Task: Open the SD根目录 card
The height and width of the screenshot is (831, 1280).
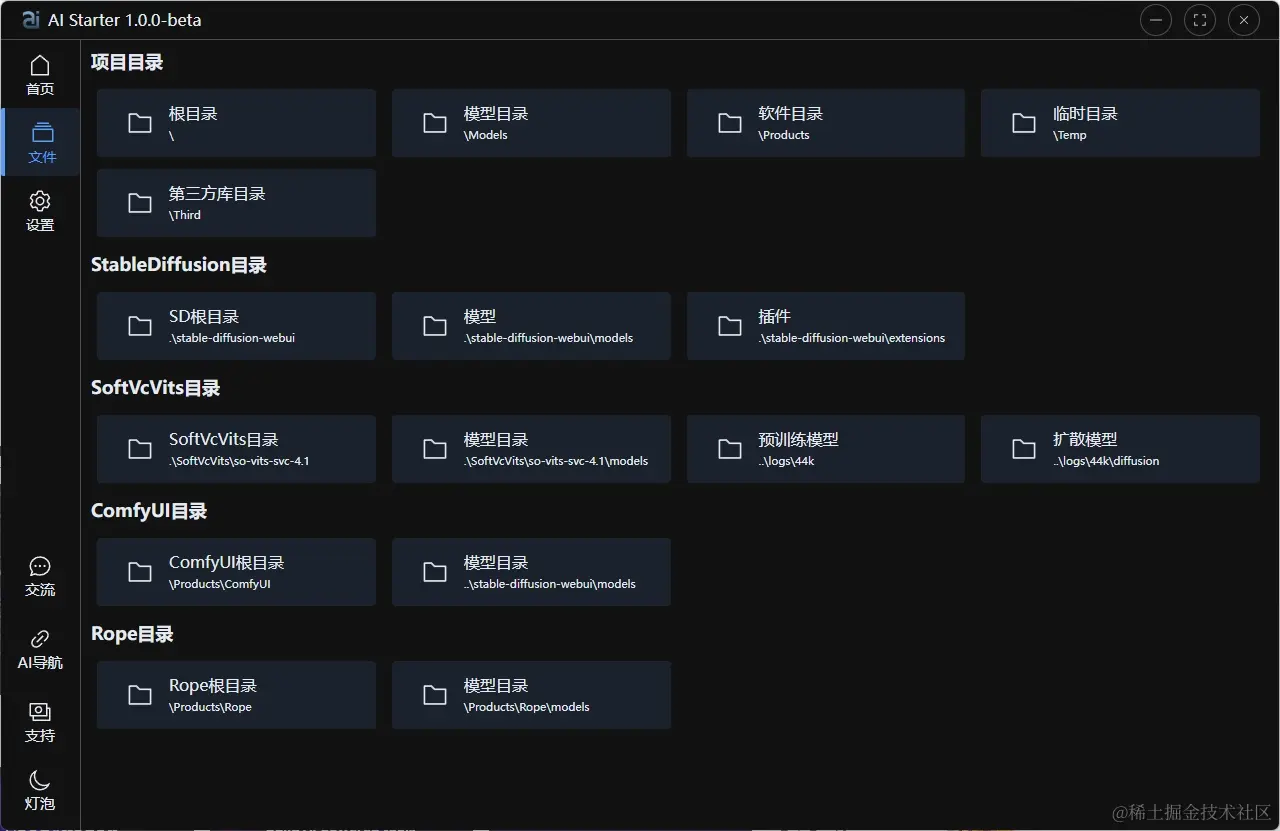Action: pyautogui.click(x=236, y=326)
